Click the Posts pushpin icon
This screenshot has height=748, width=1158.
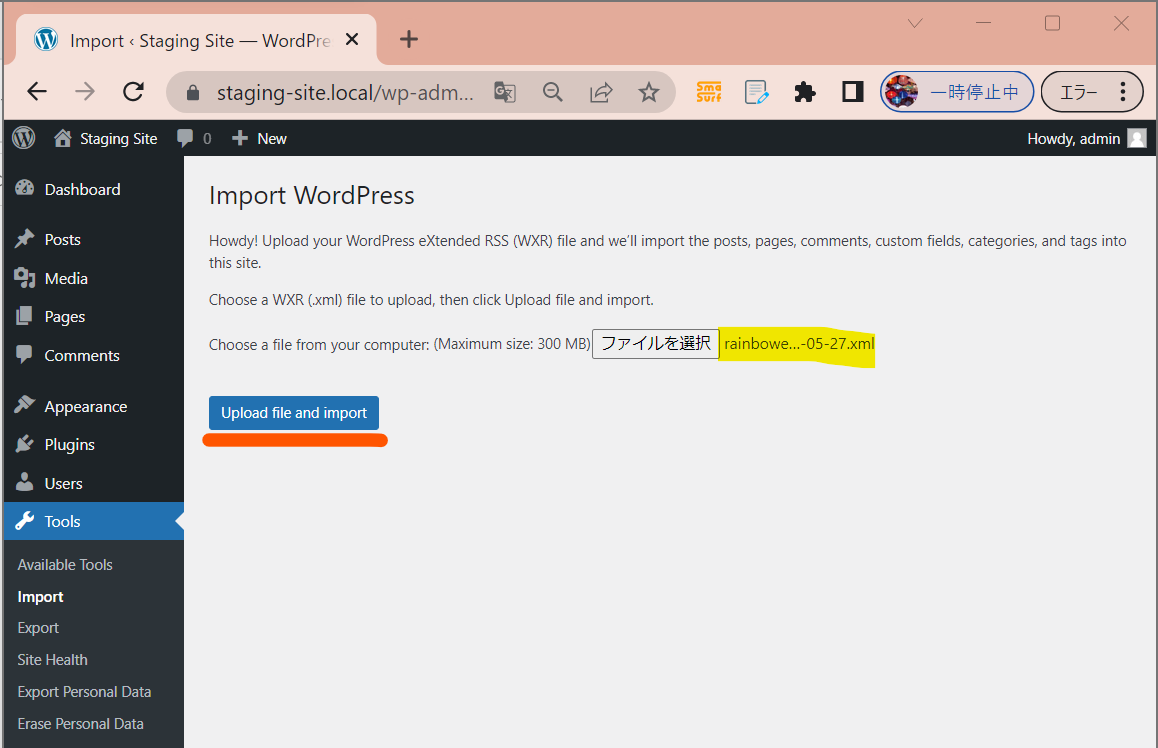tap(24, 239)
